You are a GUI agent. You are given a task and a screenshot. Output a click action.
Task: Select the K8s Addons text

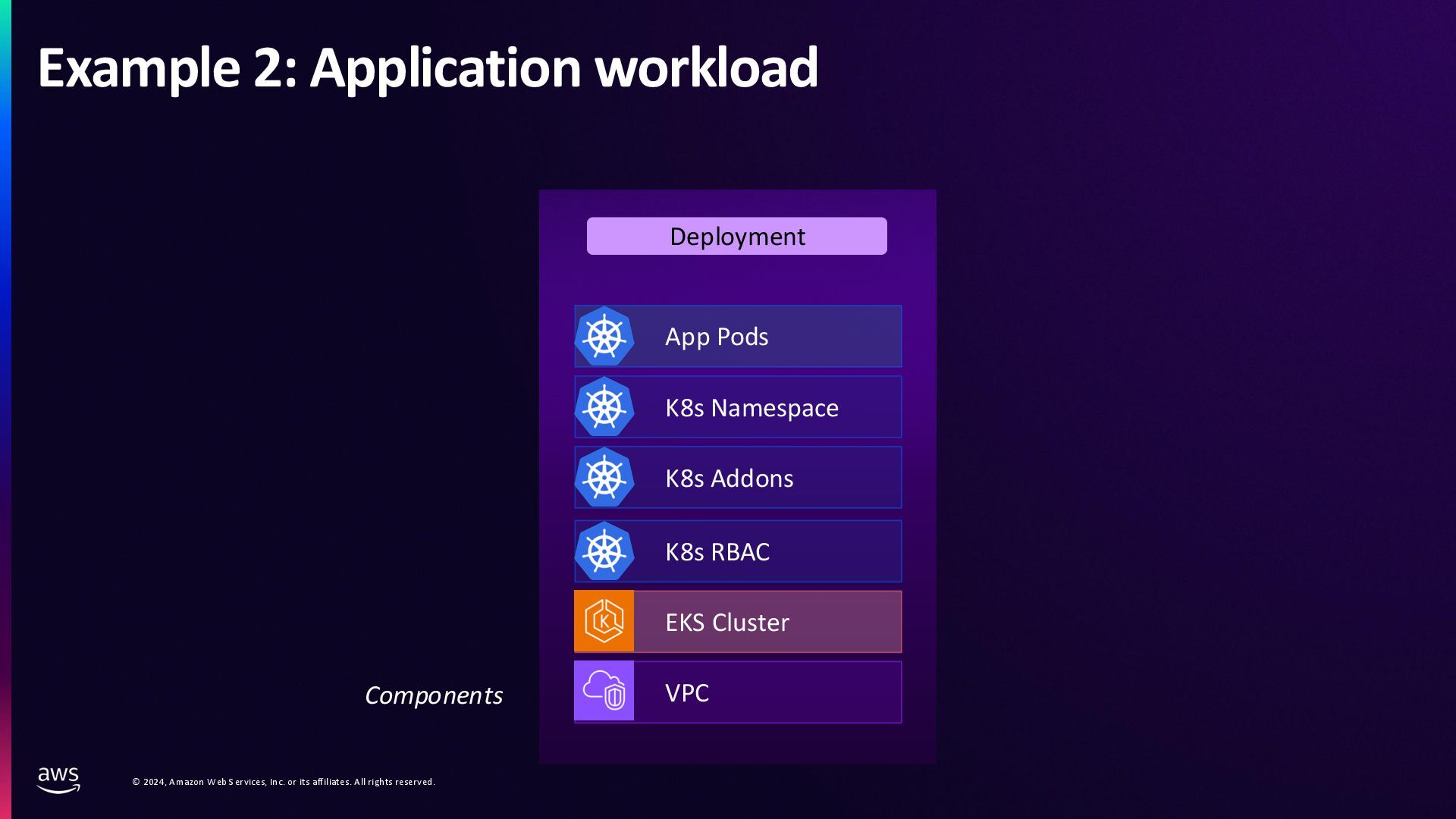(x=729, y=479)
